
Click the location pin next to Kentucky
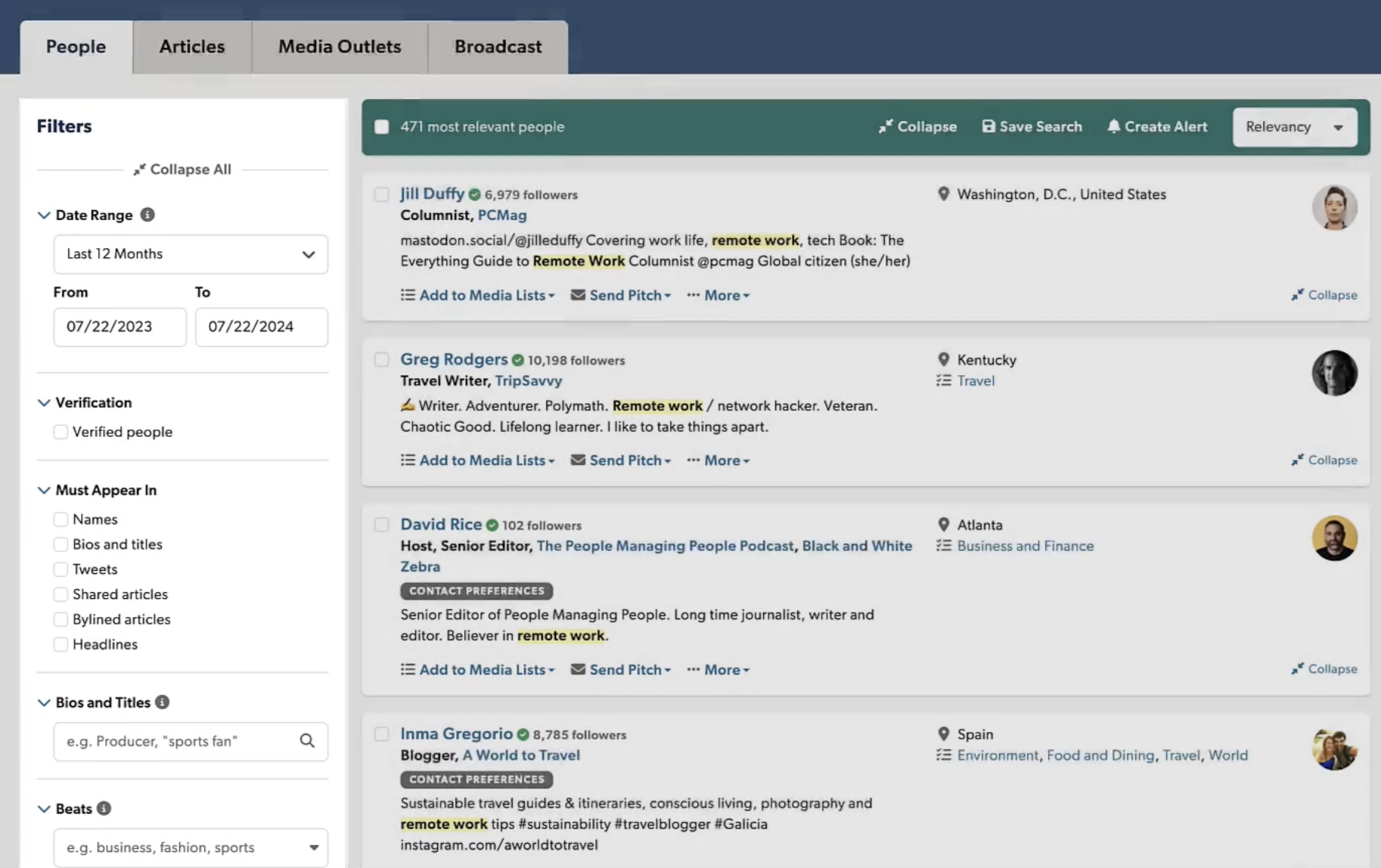point(943,360)
